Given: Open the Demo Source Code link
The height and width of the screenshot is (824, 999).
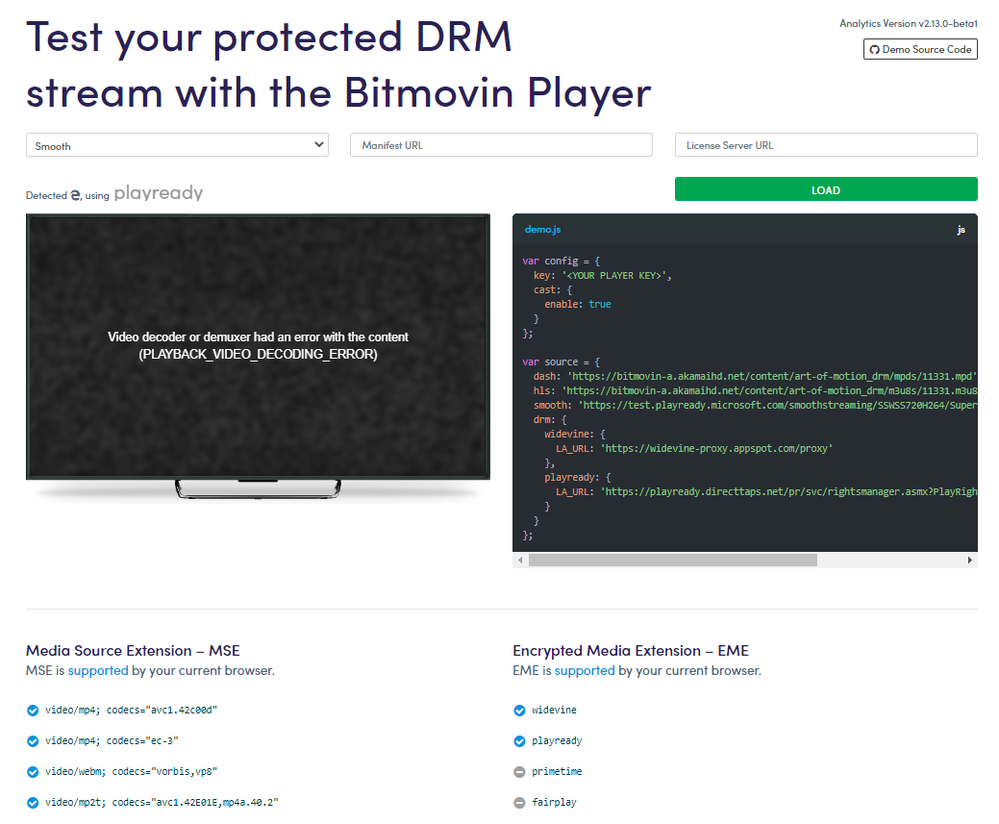Looking at the screenshot, I should [x=920, y=50].
